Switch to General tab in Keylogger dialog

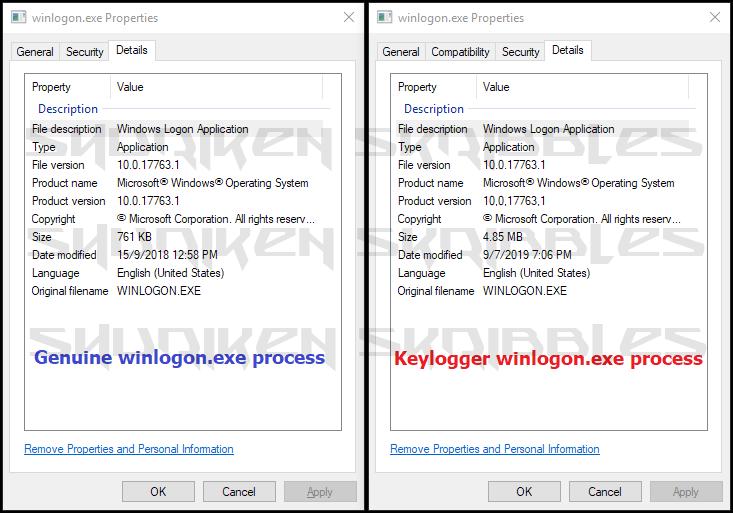click(x=401, y=52)
